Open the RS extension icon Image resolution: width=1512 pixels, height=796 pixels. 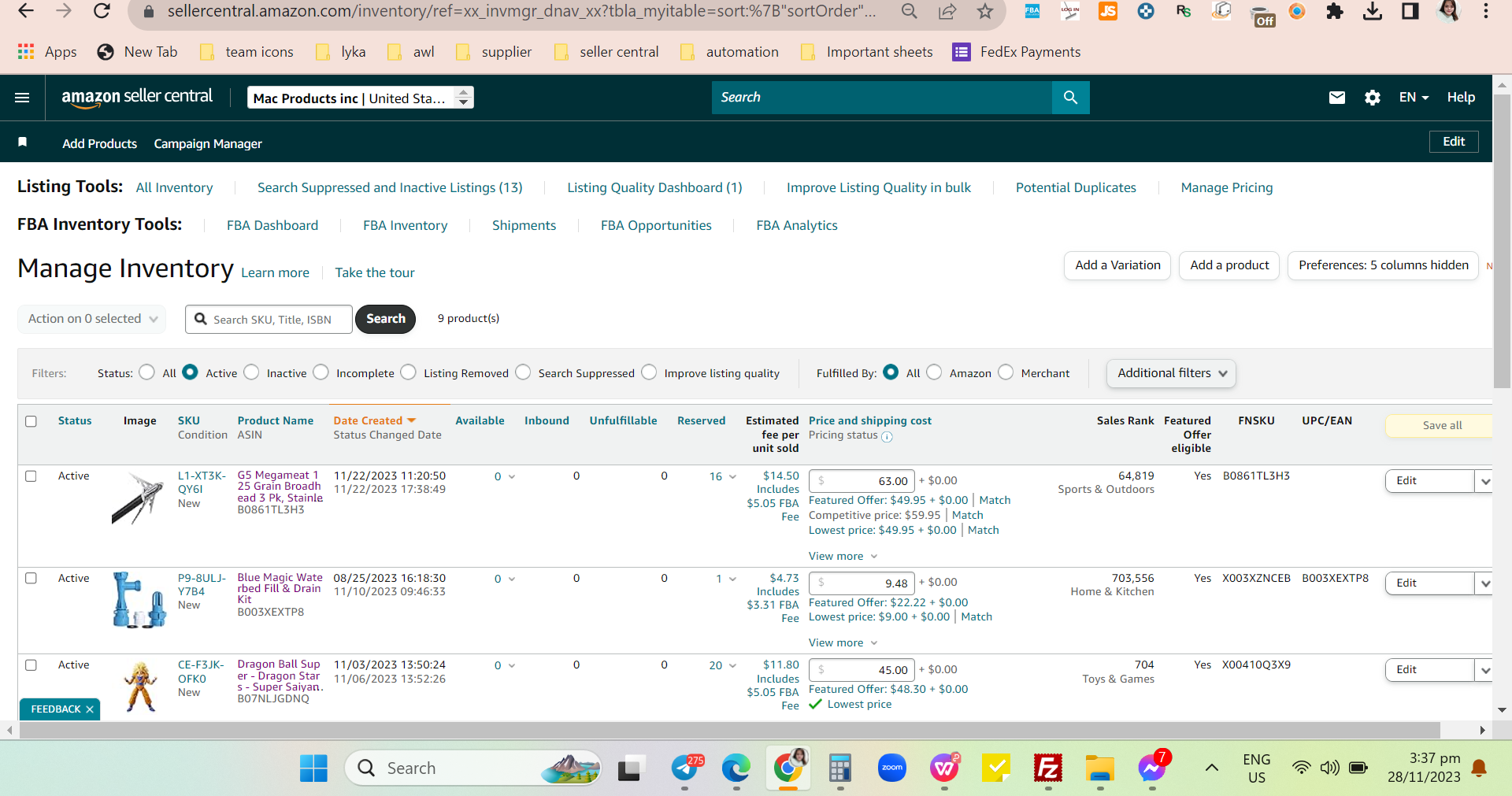[x=1183, y=11]
